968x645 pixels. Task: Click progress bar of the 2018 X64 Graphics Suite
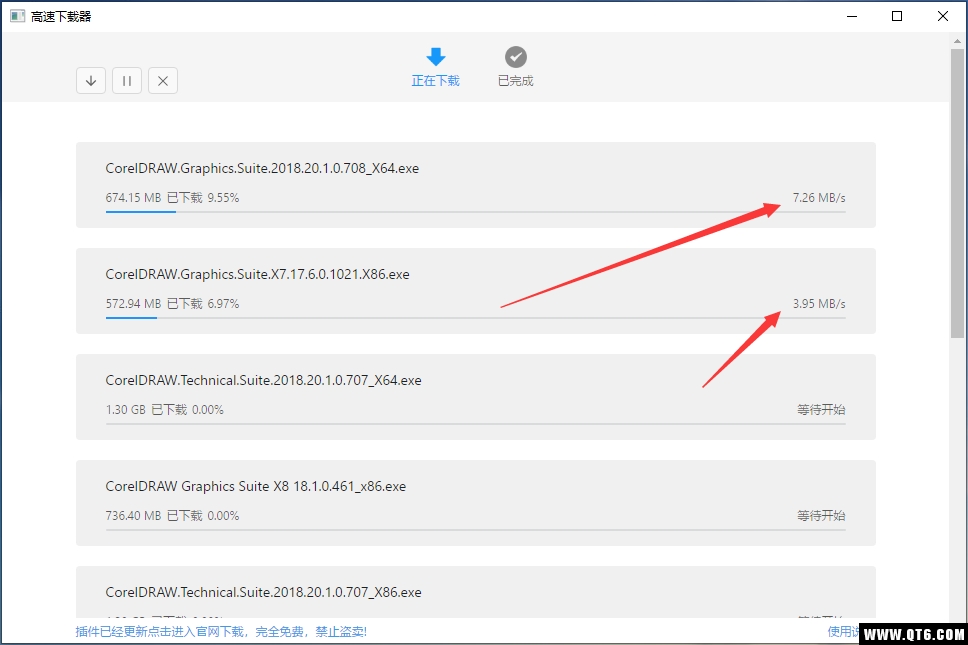coord(475,212)
